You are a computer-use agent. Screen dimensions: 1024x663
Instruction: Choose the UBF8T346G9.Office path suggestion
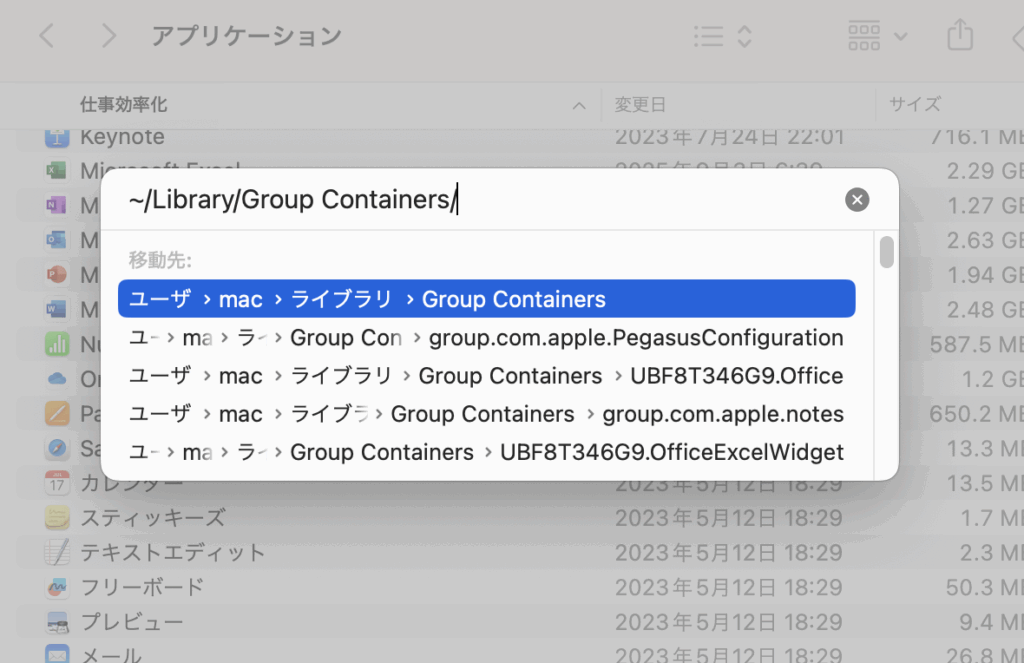click(486, 376)
